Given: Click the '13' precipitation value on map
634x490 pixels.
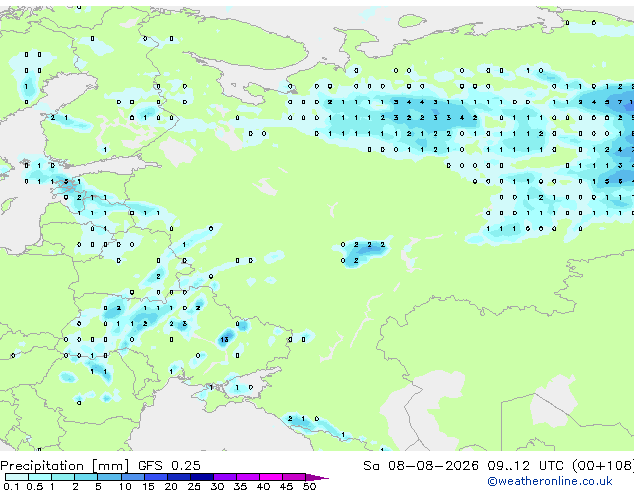Looking at the screenshot, I should coord(224,340).
